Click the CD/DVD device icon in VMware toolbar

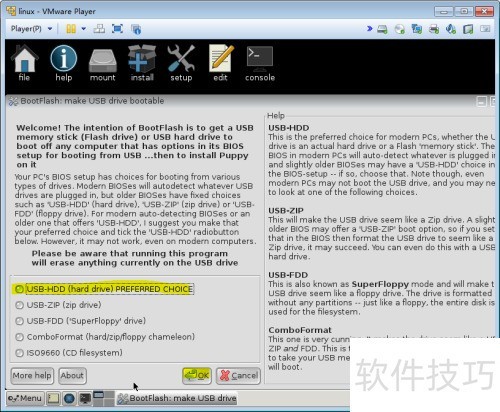pyautogui.click(x=399, y=29)
